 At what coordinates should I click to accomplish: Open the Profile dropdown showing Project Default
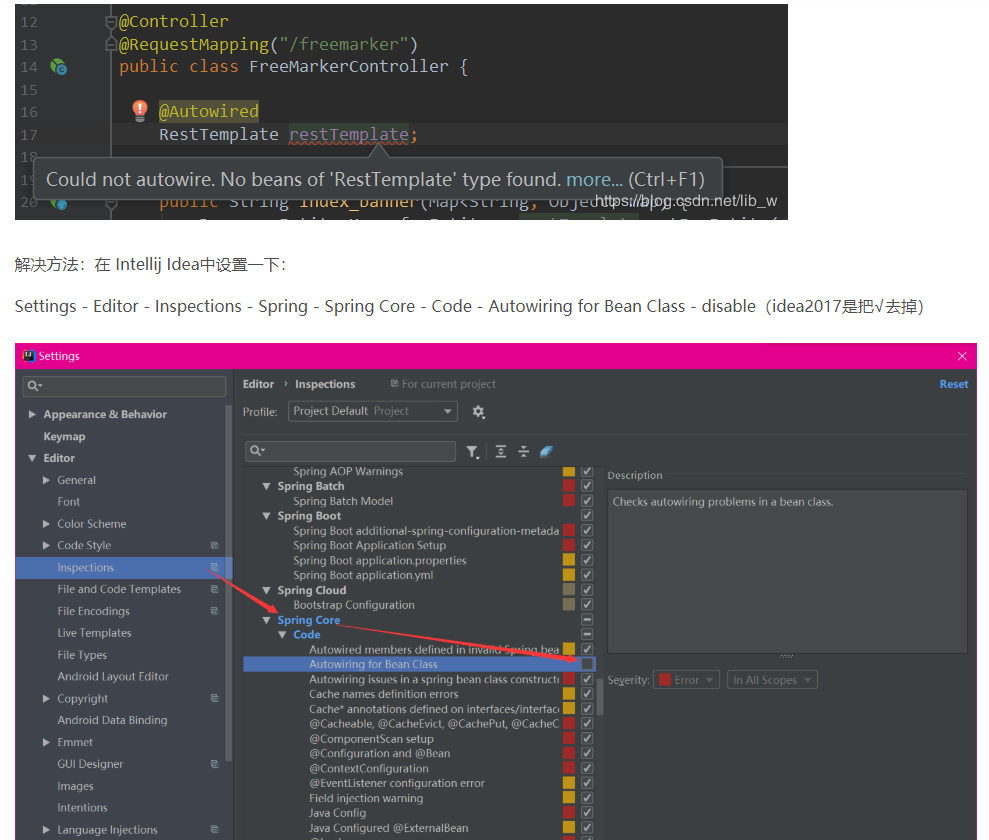click(371, 411)
